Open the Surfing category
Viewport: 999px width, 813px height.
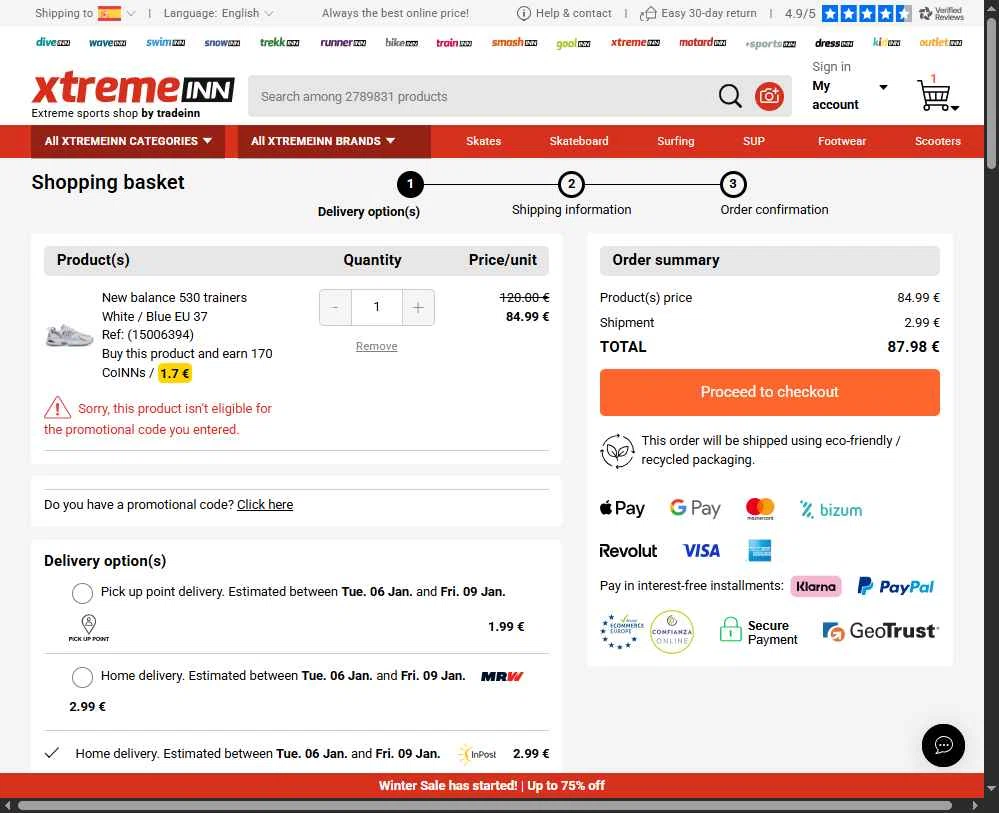click(675, 141)
